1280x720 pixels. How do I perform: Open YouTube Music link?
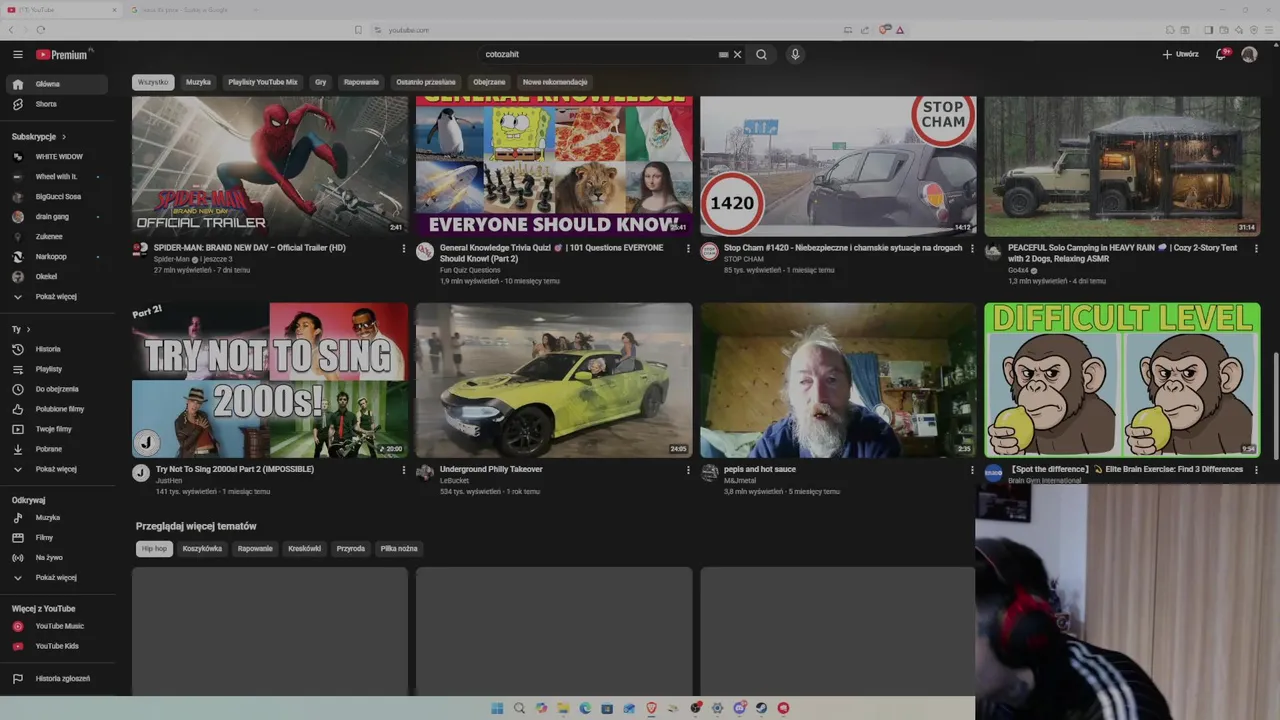pyautogui.click(x=56, y=626)
